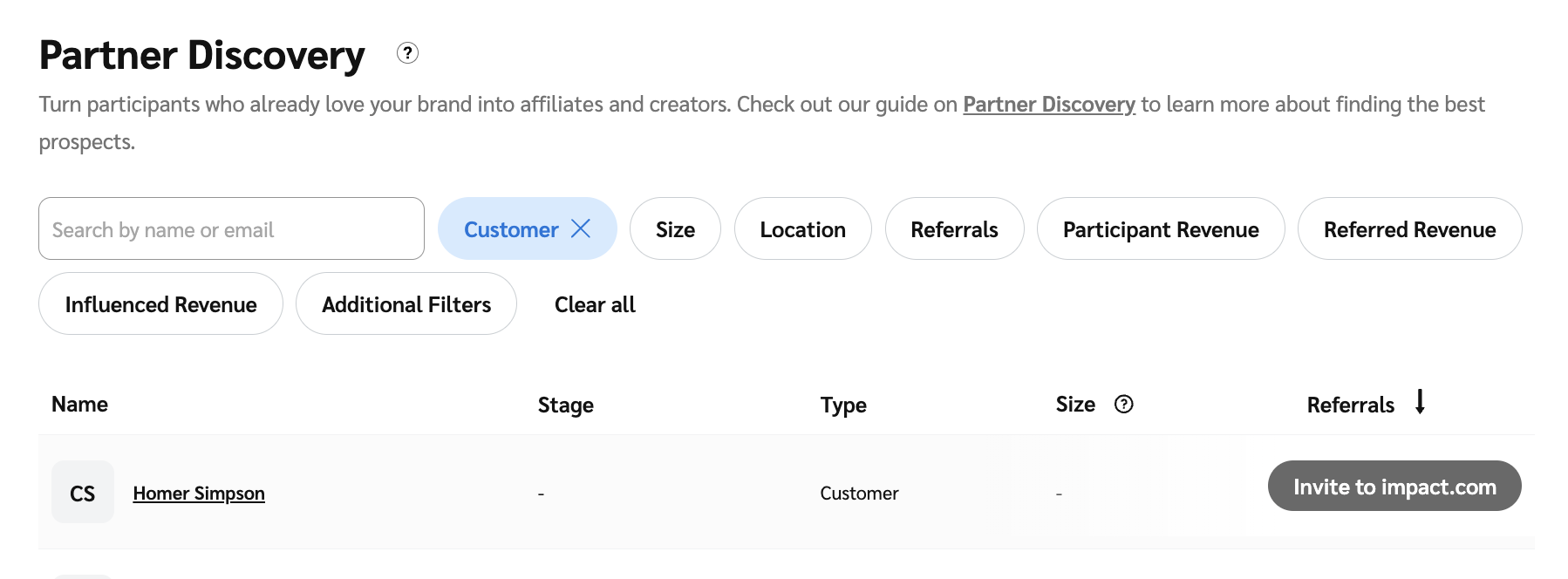Open the Partner Discovery guide link
The image size is (1568, 579).
click(x=1048, y=105)
